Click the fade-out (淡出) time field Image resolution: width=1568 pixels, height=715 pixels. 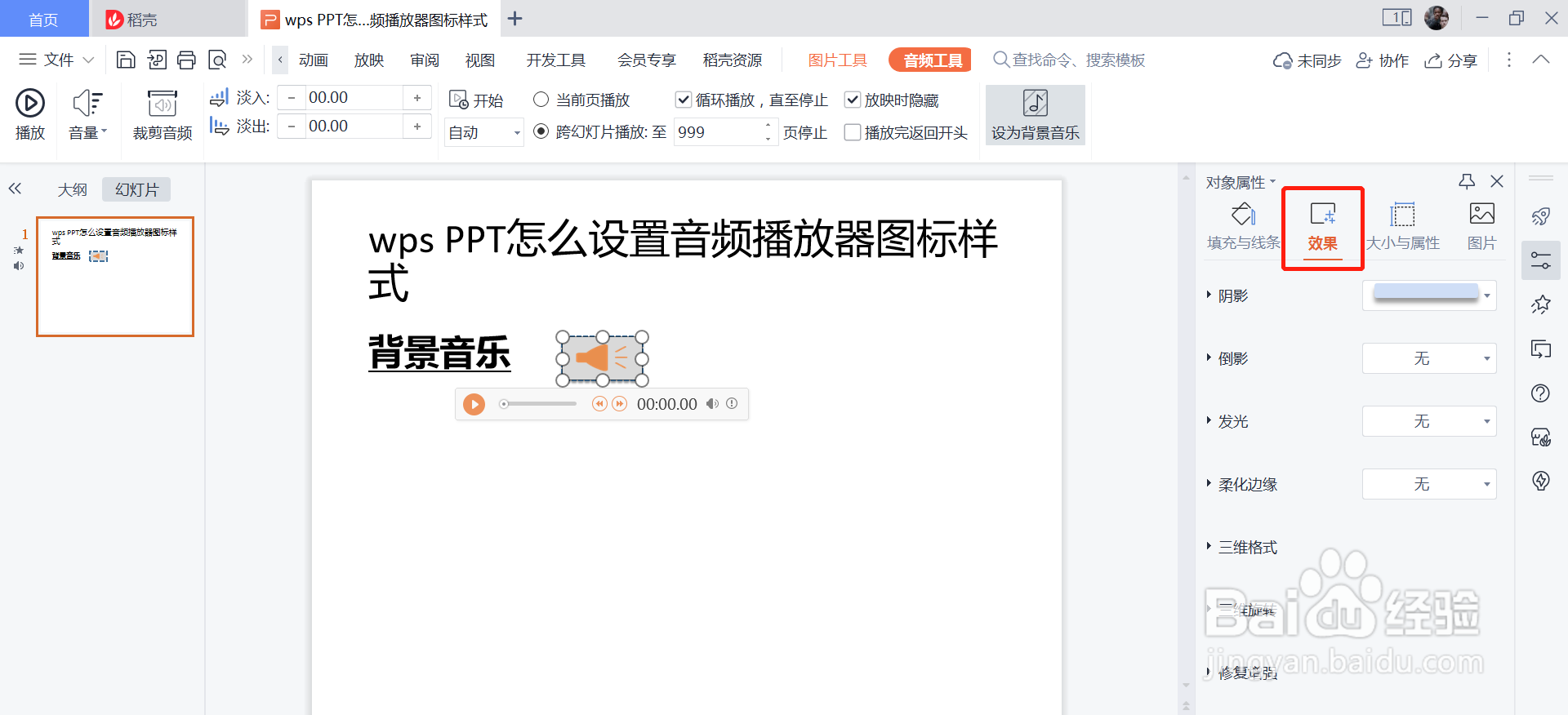(x=354, y=127)
